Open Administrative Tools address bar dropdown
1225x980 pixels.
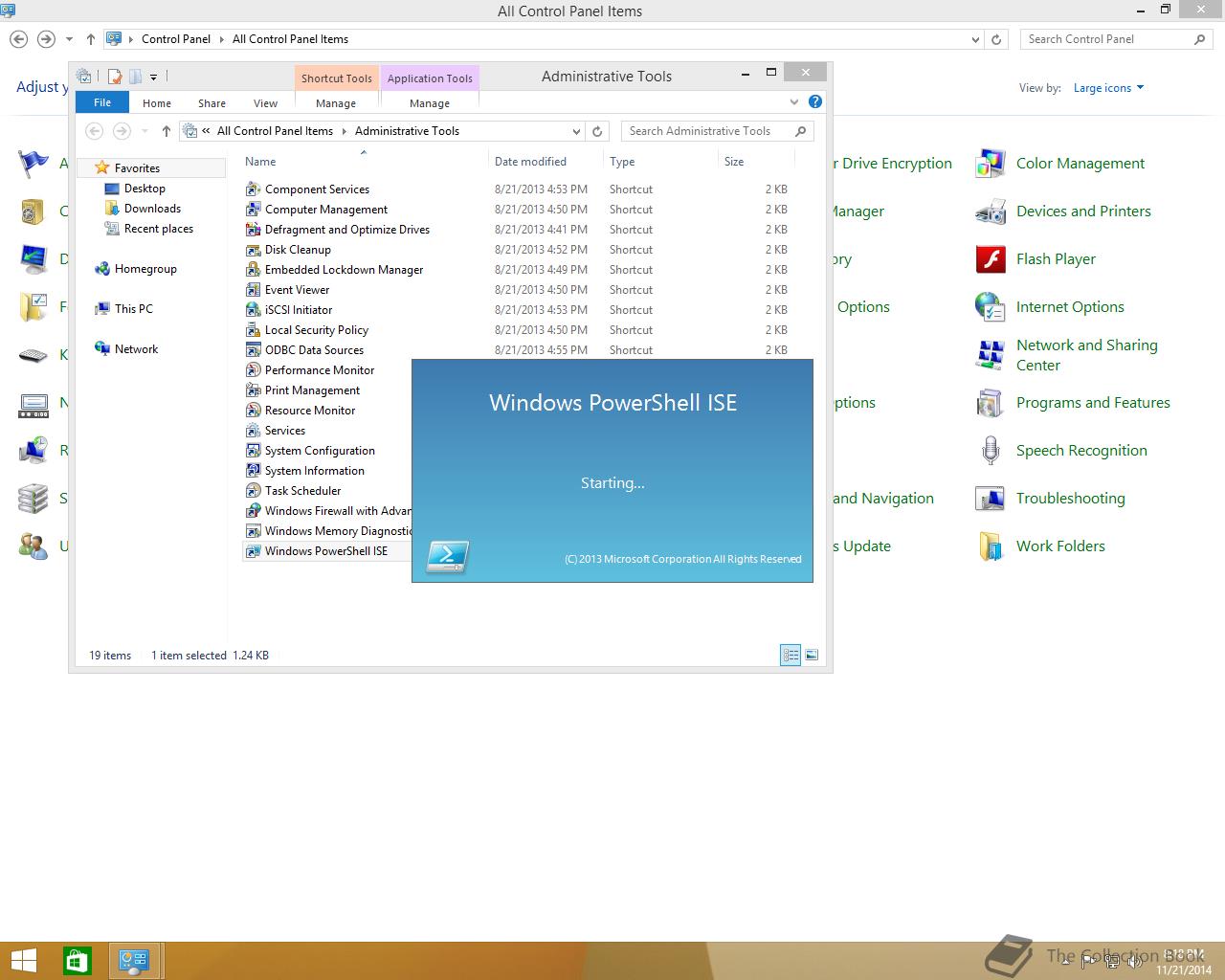[576, 131]
